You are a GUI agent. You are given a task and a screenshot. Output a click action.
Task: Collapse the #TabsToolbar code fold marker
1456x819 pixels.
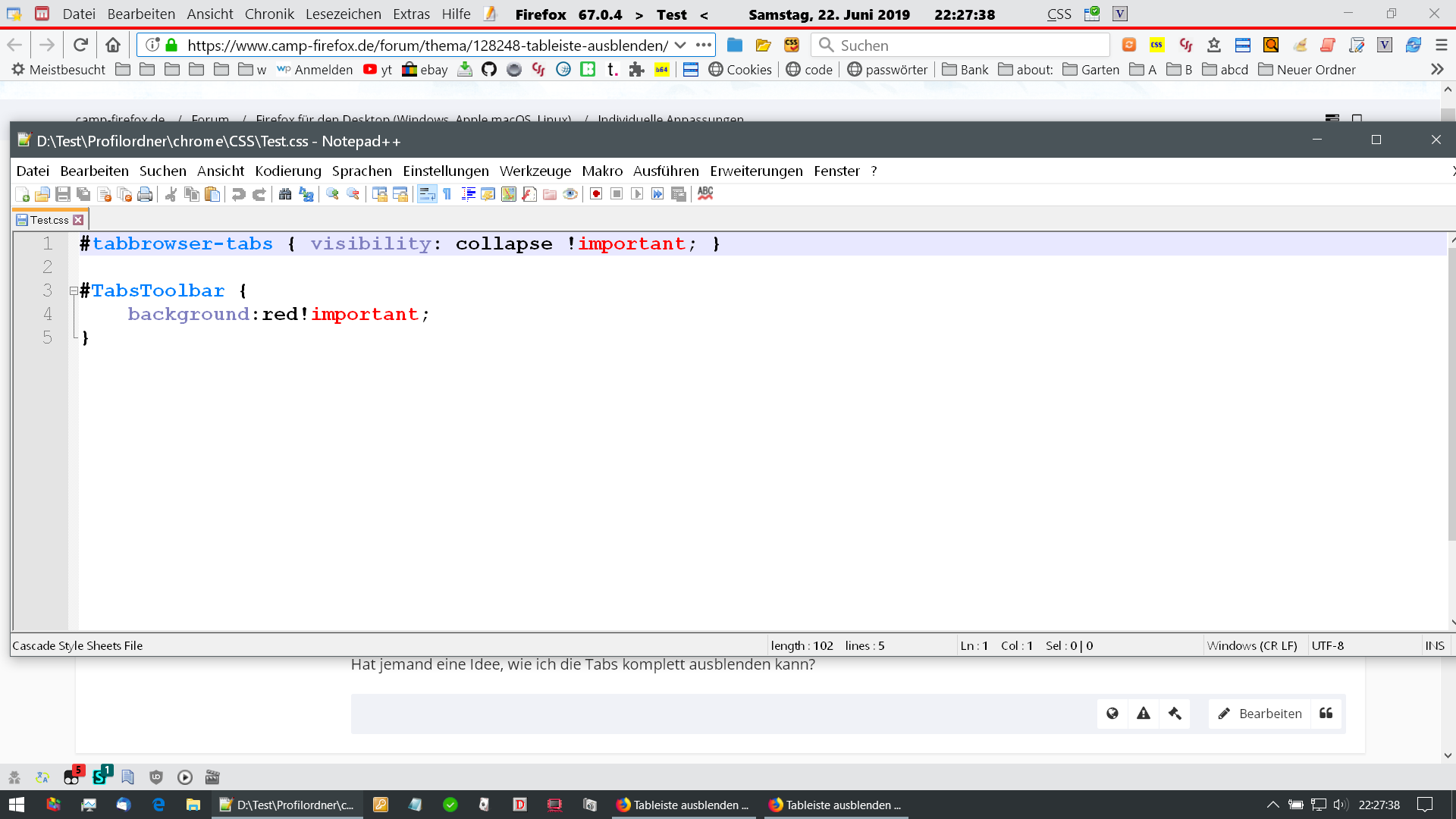[74, 290]
